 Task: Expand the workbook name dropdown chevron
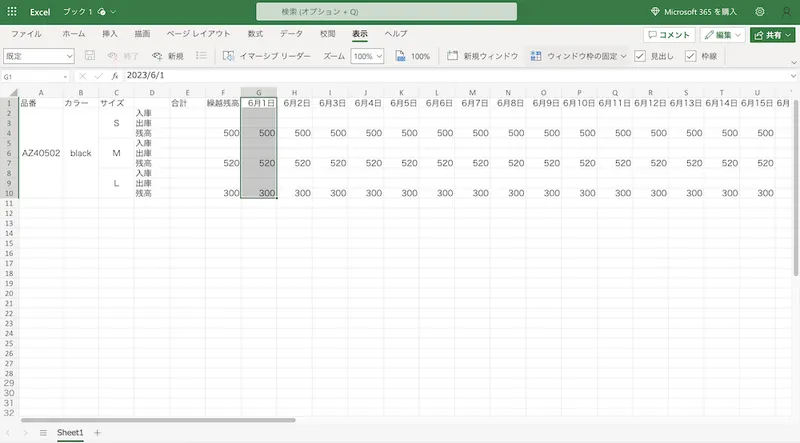point(113,11)
